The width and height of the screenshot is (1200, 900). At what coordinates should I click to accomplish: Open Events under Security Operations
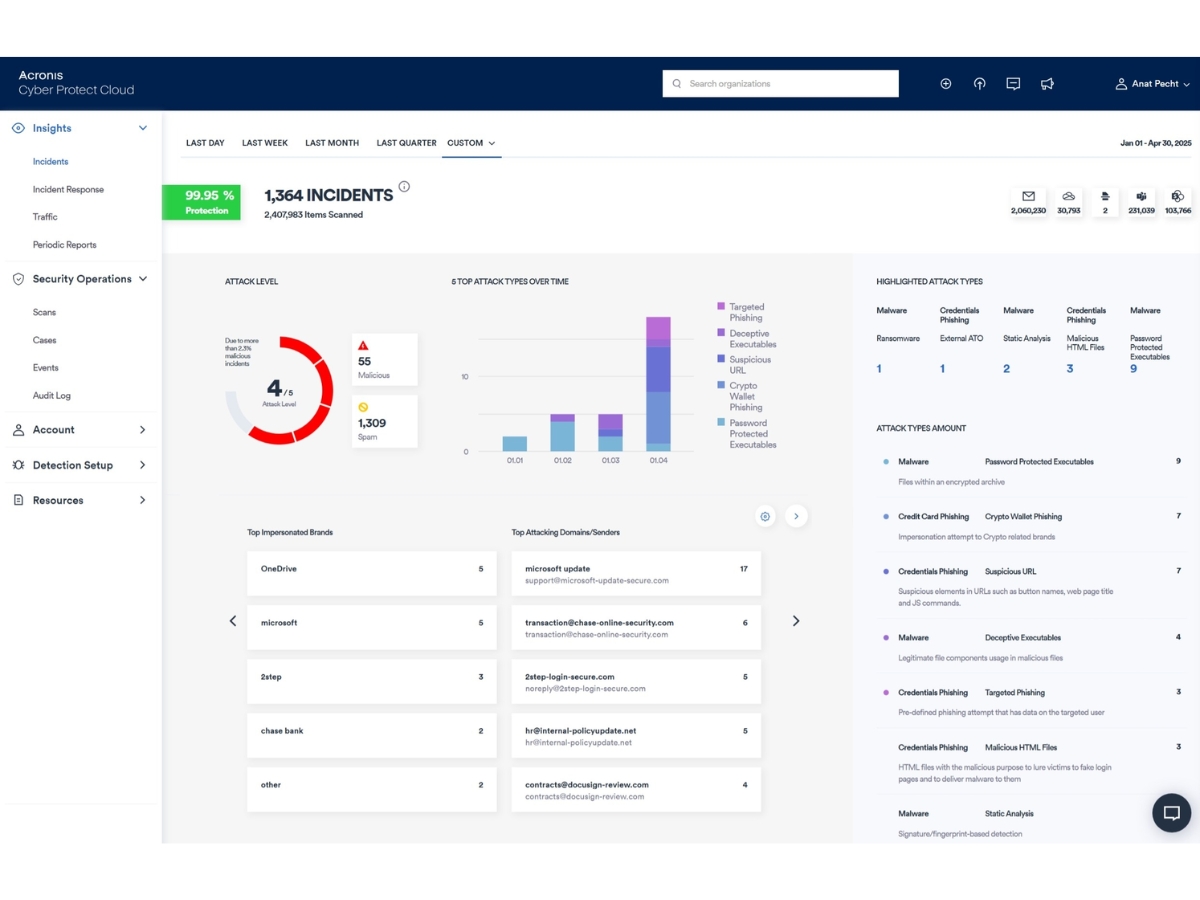click(46, 368)
